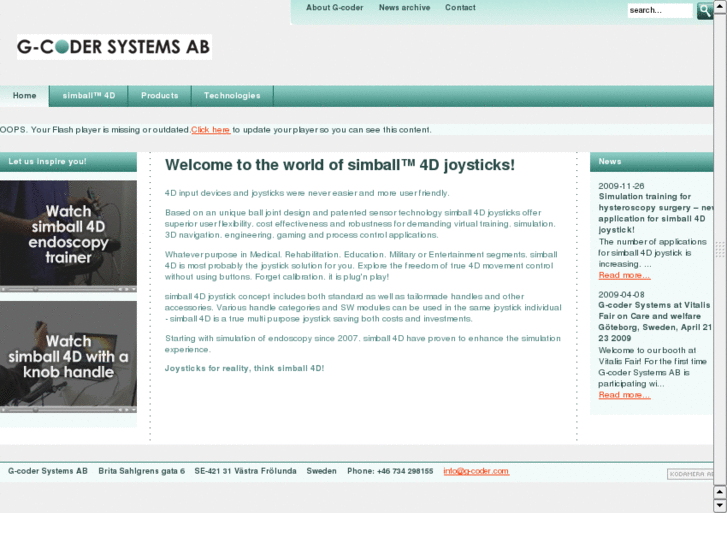Click the 'Let us inspire you!' header
This screenshot has width=727, height=545.
pos(68,162)
